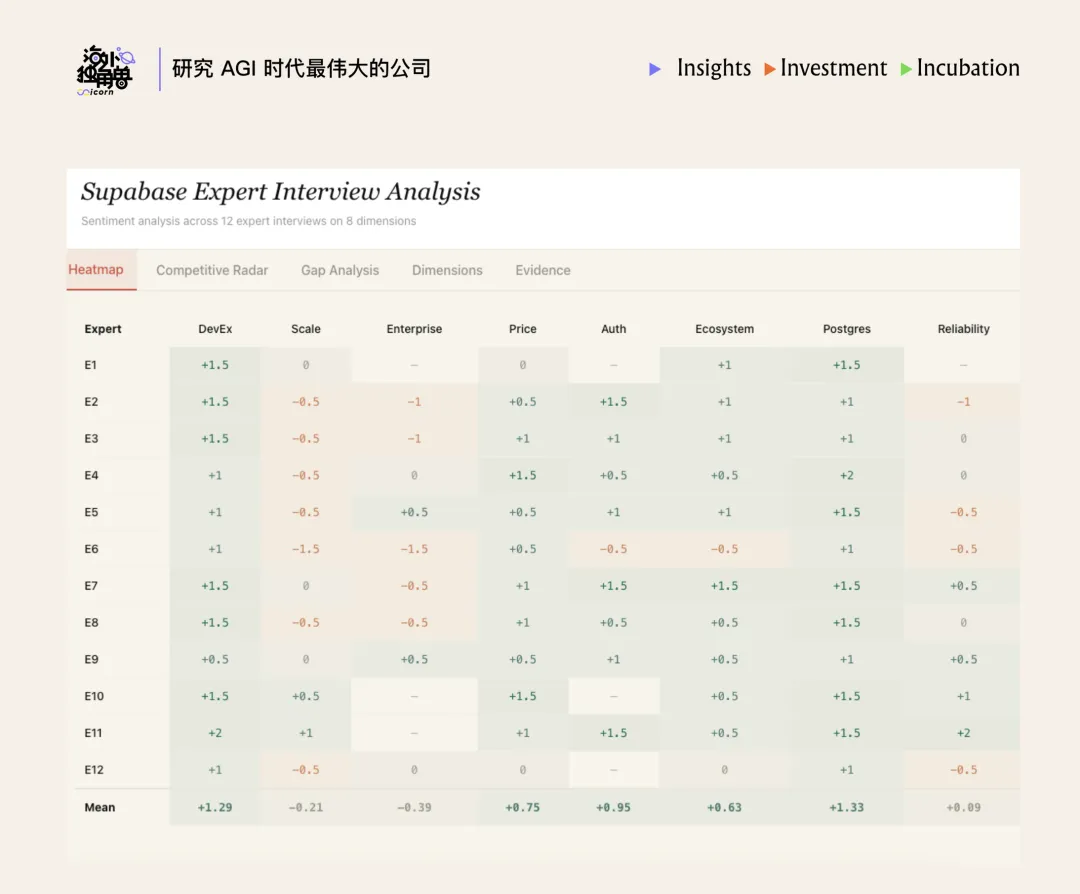
Task: Click the purple triangle before Insights
Action: (655, 69)
